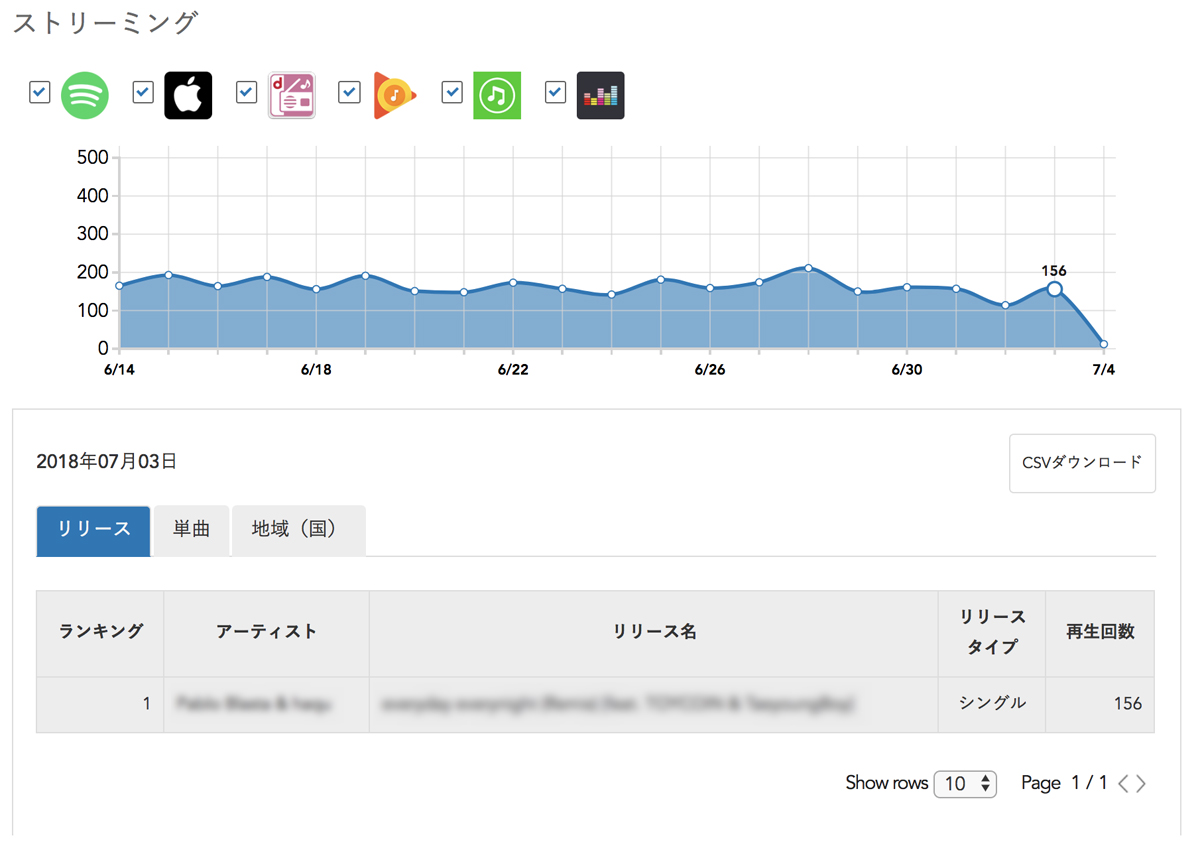Click the peak data point near 6/28
Viewport: 1200px width, 854px height.
click(808, 268)
